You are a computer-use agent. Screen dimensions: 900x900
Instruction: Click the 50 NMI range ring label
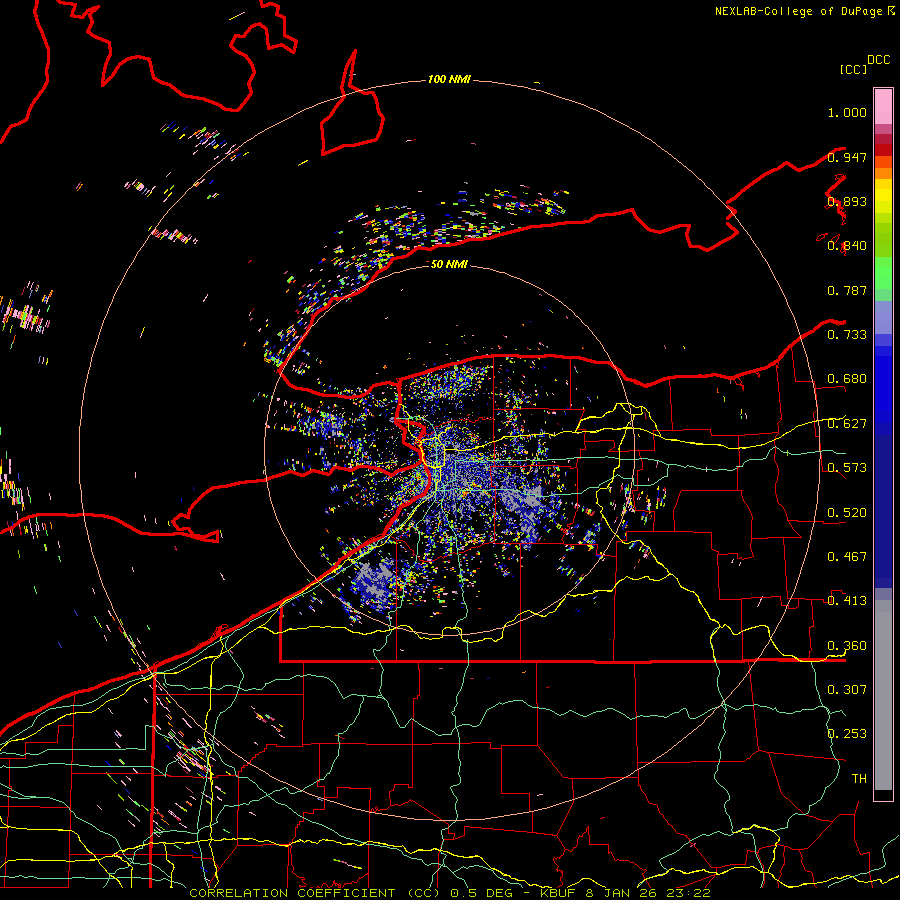(x=449, y=264)
